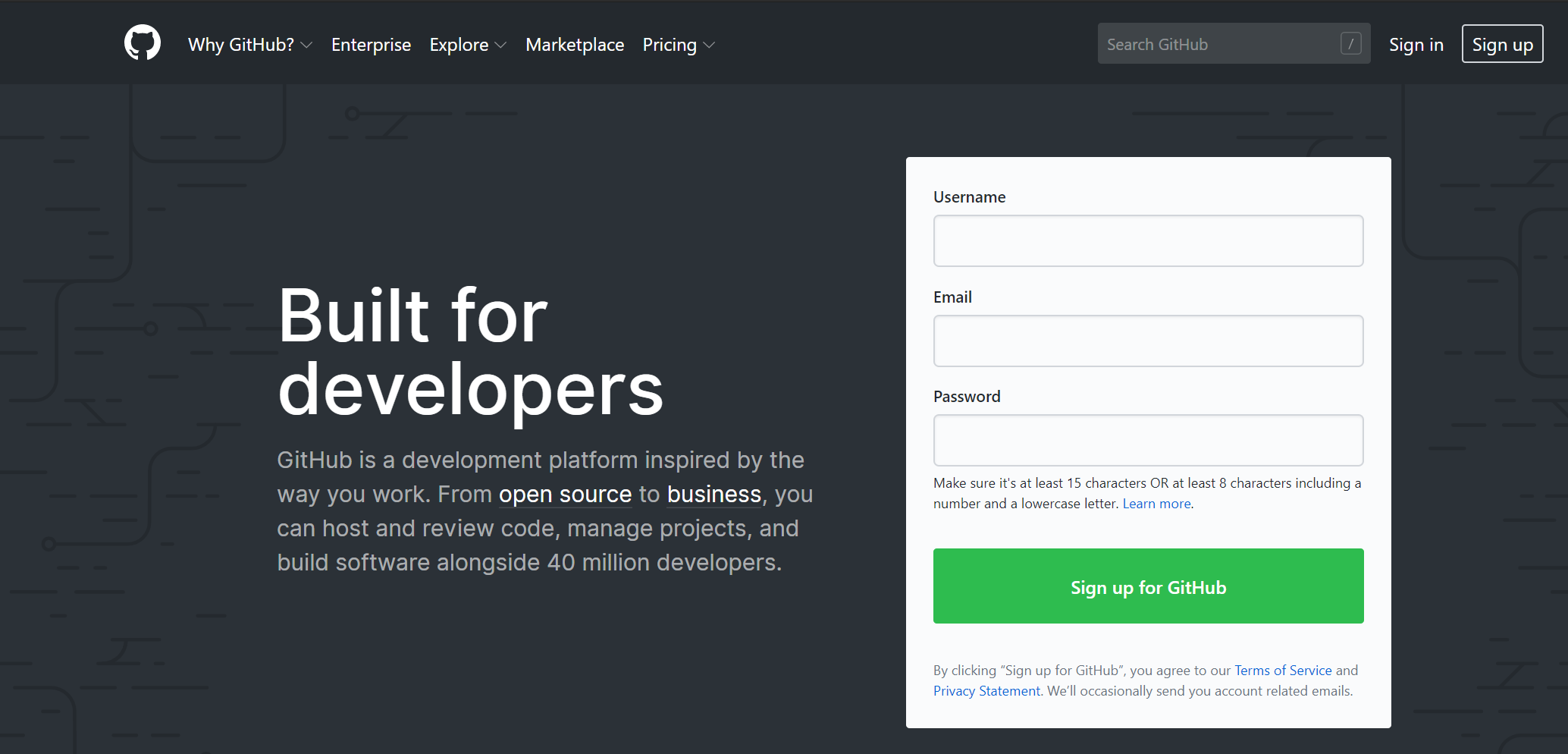Follow the open source link
The image size is (1568, 754).
coord(565,495)
